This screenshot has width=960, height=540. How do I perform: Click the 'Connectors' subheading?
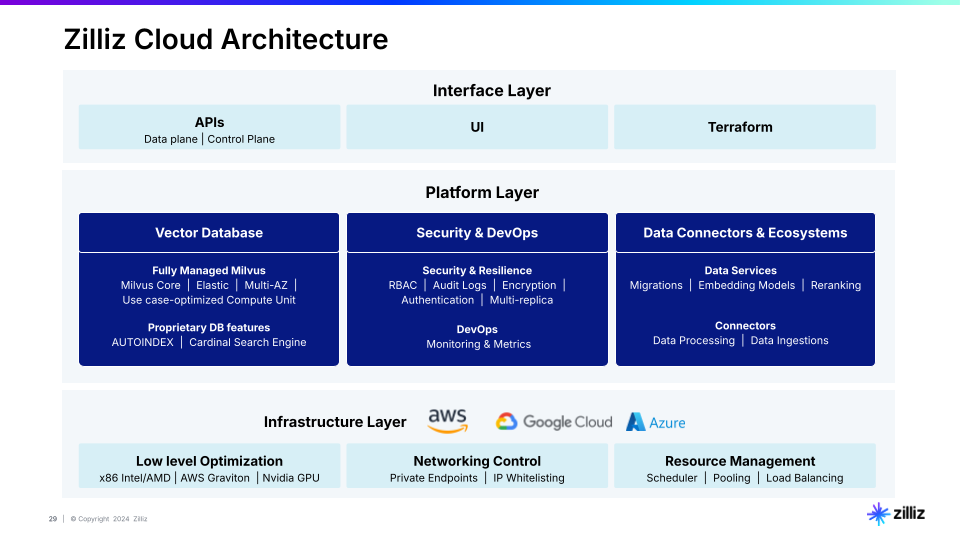point(745,326)
